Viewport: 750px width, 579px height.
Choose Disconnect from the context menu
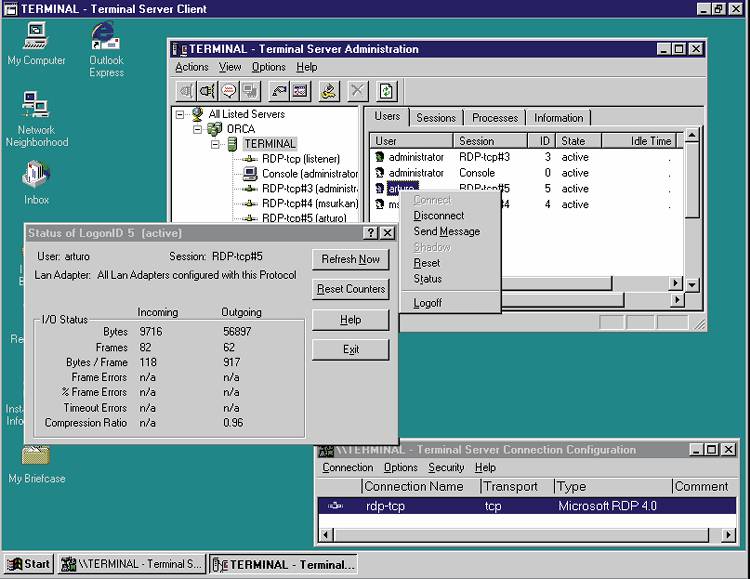click(439, 215)
